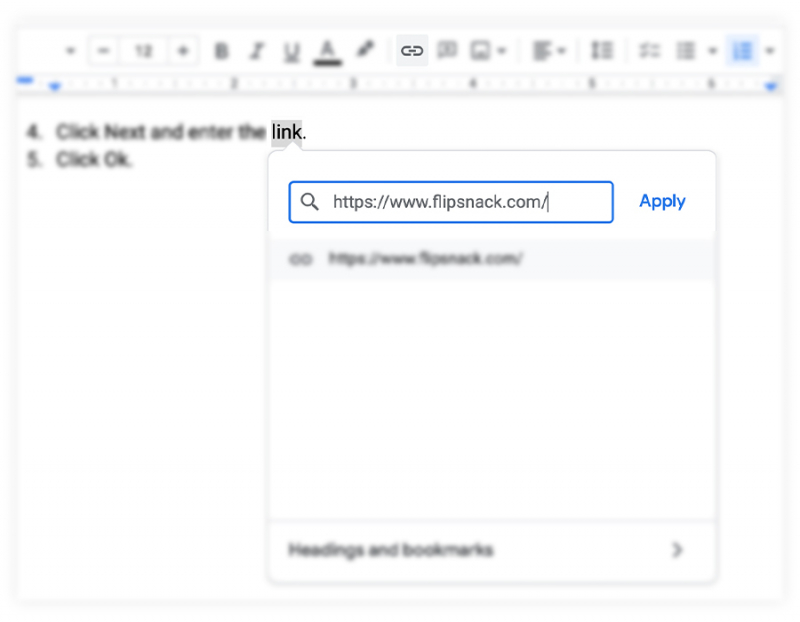Toggle the numbered list
Image resolution: width=800 pixels, height=622 pixels.
[x=742, y=51]
